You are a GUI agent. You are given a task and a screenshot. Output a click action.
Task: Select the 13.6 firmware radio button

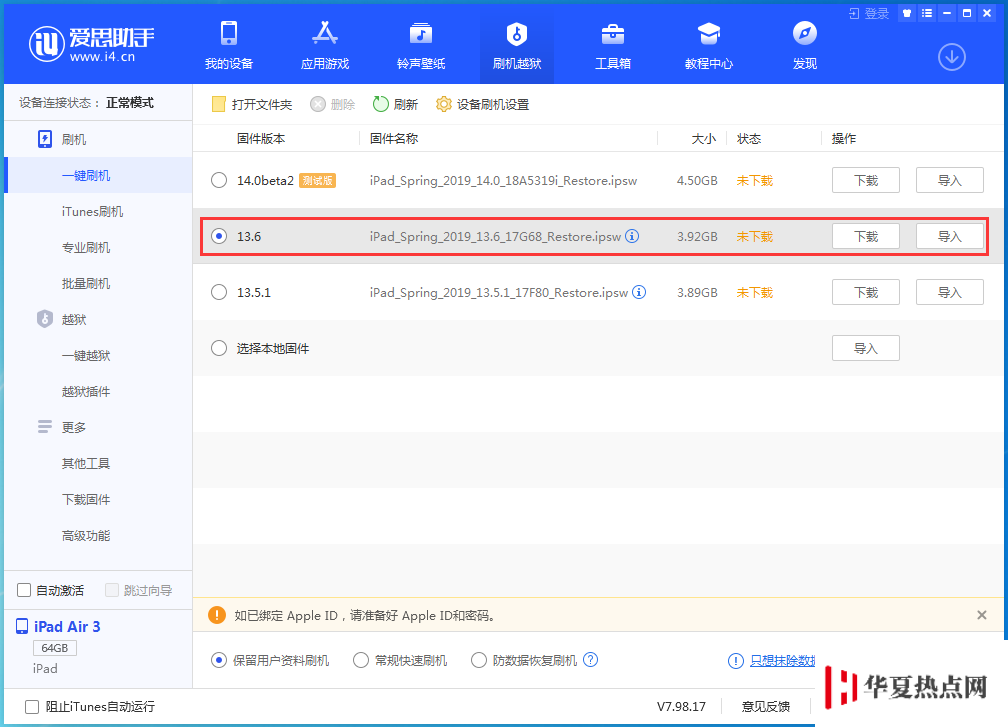[219, 237]
